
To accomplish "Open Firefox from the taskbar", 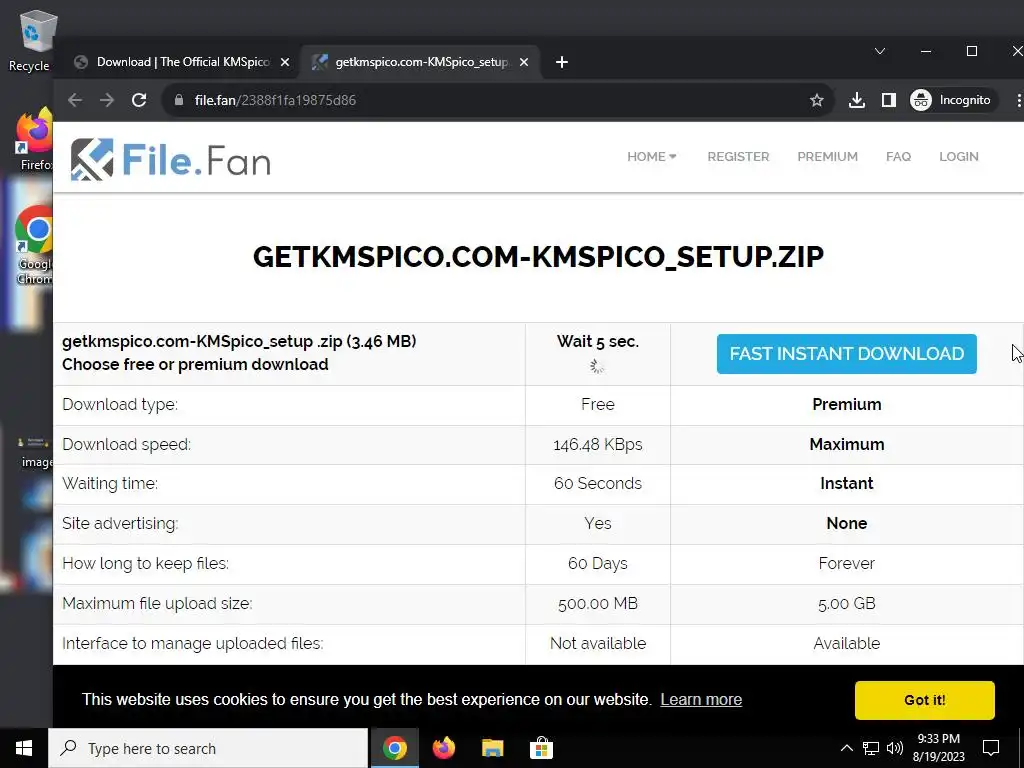I will [x=443, y=748].
